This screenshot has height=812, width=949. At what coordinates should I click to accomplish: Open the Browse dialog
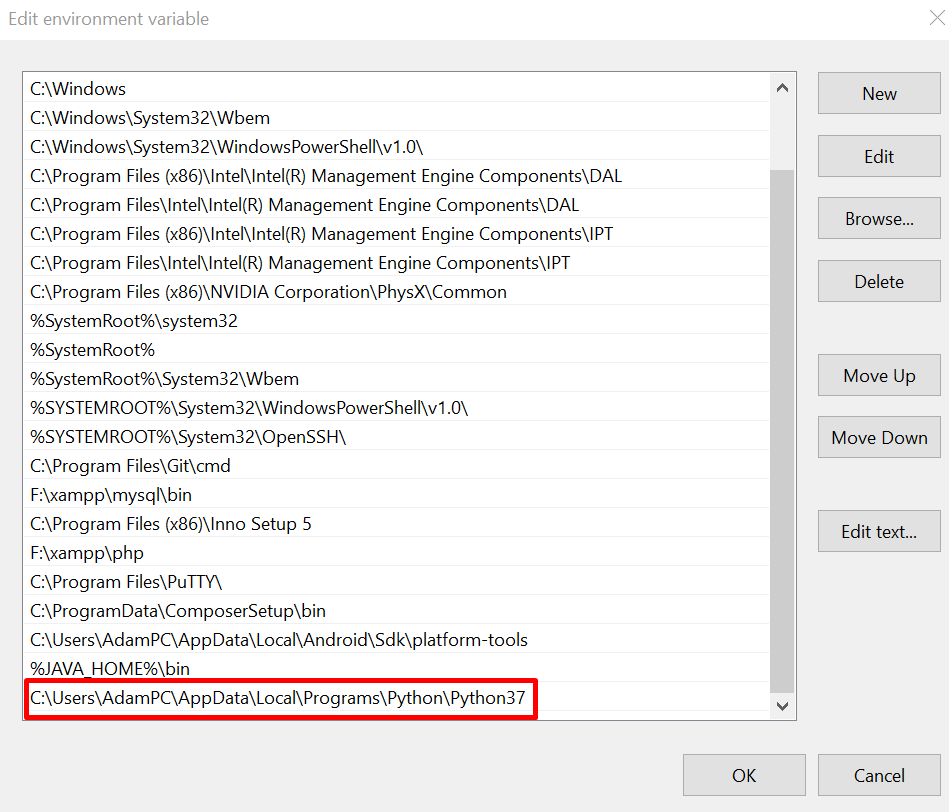878,218
